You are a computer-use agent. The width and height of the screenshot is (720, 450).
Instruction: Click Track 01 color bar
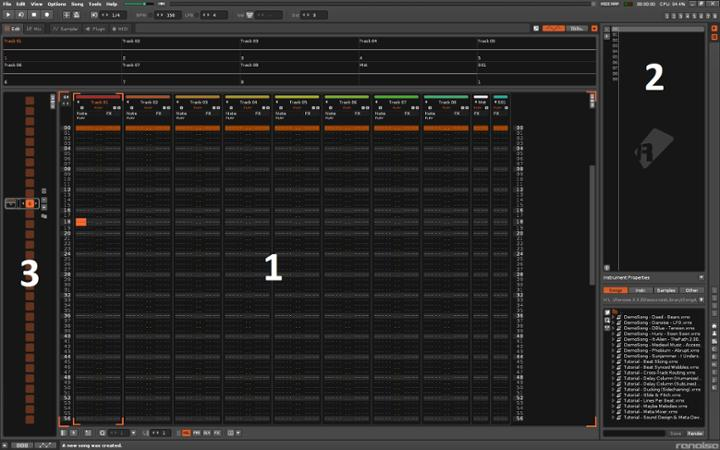[98, 97]
